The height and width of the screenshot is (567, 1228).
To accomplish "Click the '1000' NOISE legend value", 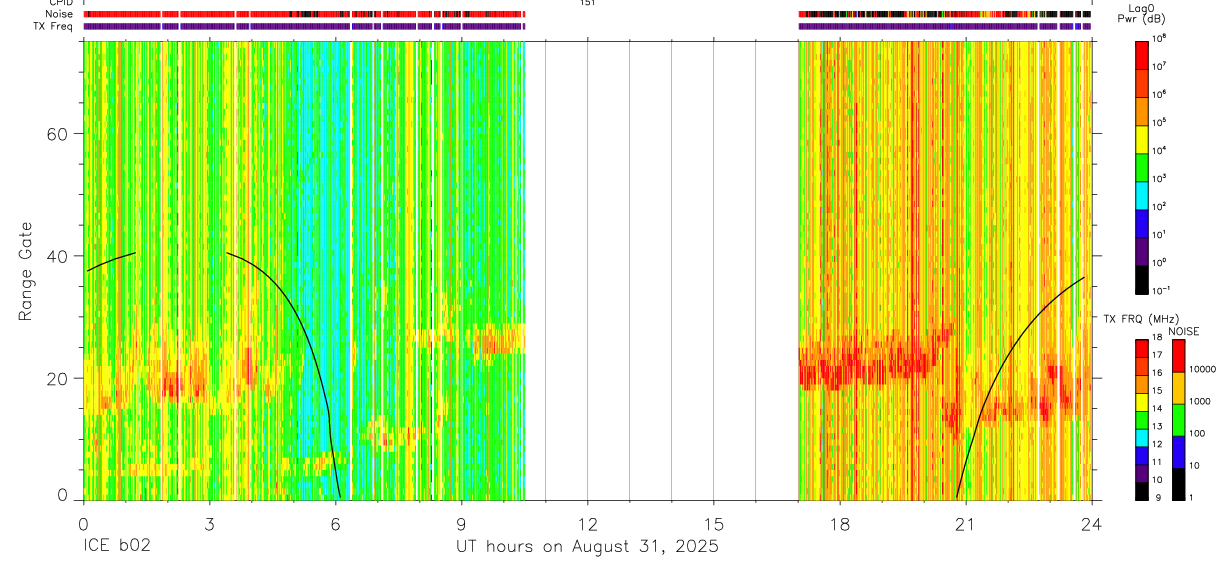I will 1199,401.
